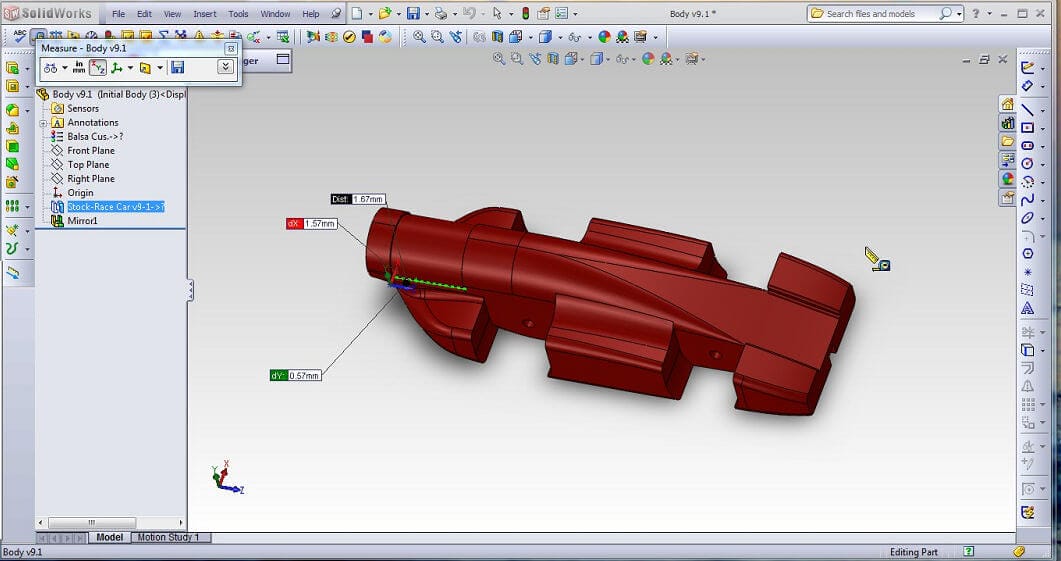Click the spell check ABC icon
The image size is (1061, 561).
pos(20,37)
